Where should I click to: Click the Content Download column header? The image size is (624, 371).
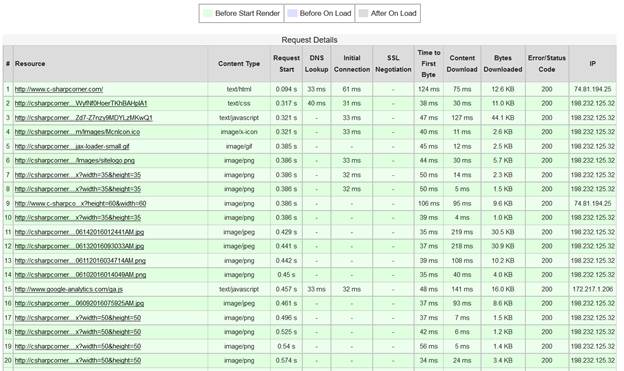462,64
